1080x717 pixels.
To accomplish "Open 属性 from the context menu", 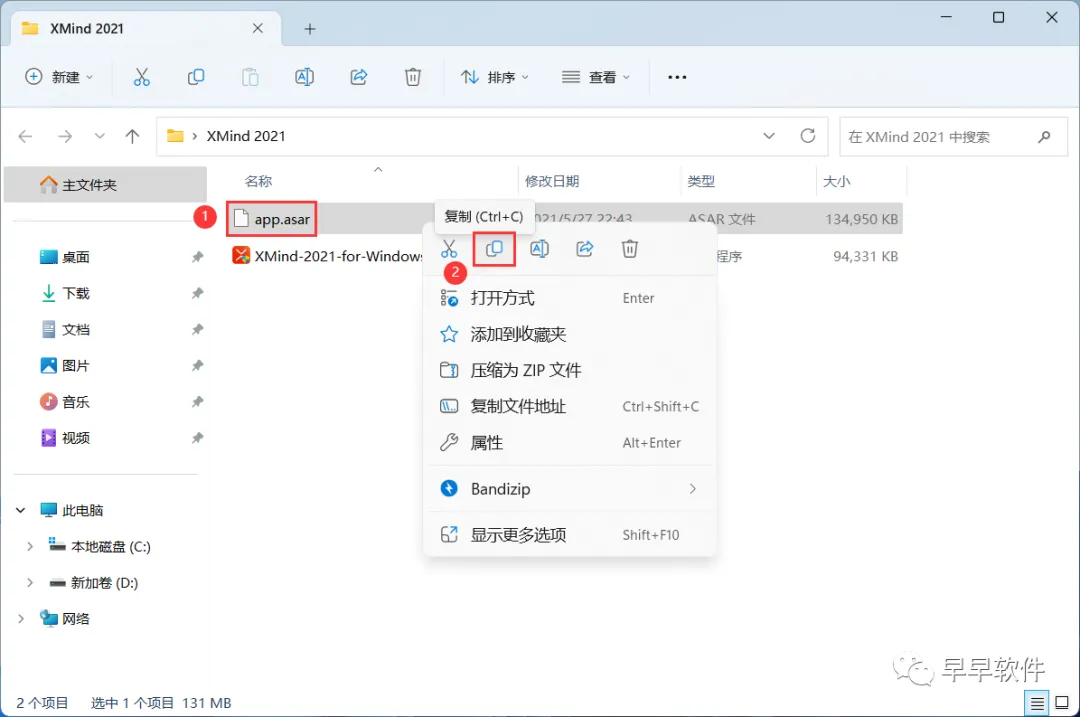I will [570, 443].
